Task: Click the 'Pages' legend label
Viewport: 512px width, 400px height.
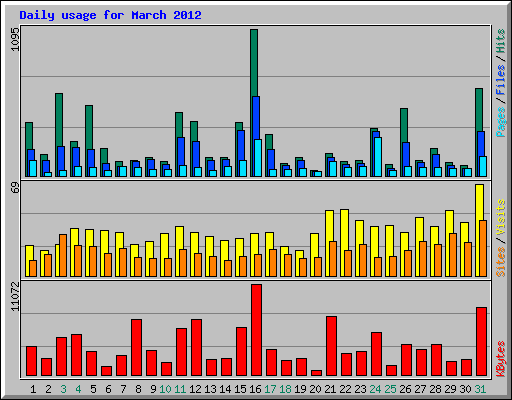Action: [500, 122]
